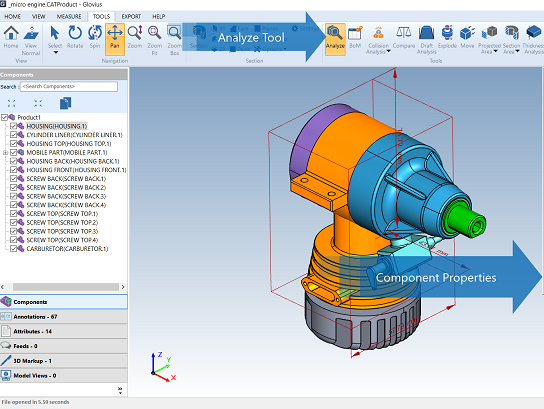Expand more panel options chevron
This screenshot has height=409, width=544.
coord(120,390)
